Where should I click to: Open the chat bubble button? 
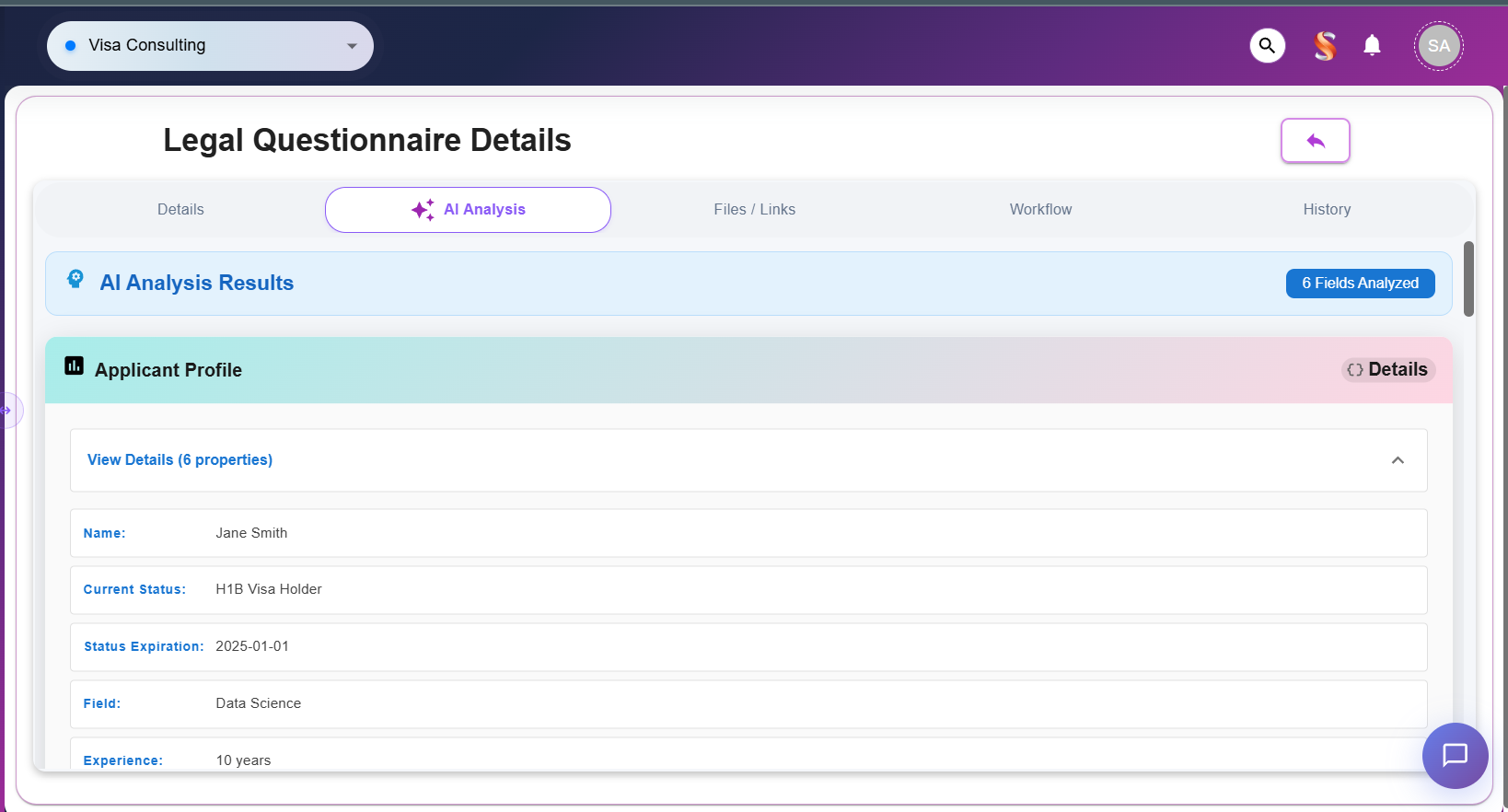click(1455, 756)
